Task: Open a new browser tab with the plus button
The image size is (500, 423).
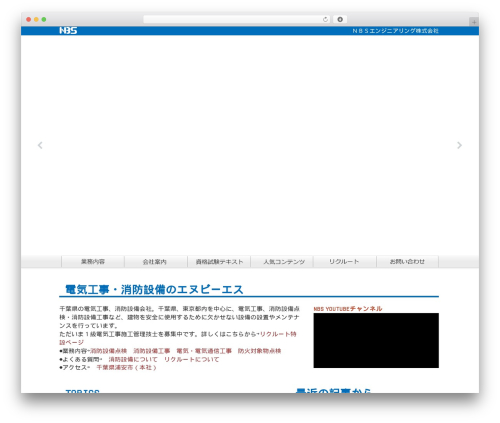Action: point(474,22)
